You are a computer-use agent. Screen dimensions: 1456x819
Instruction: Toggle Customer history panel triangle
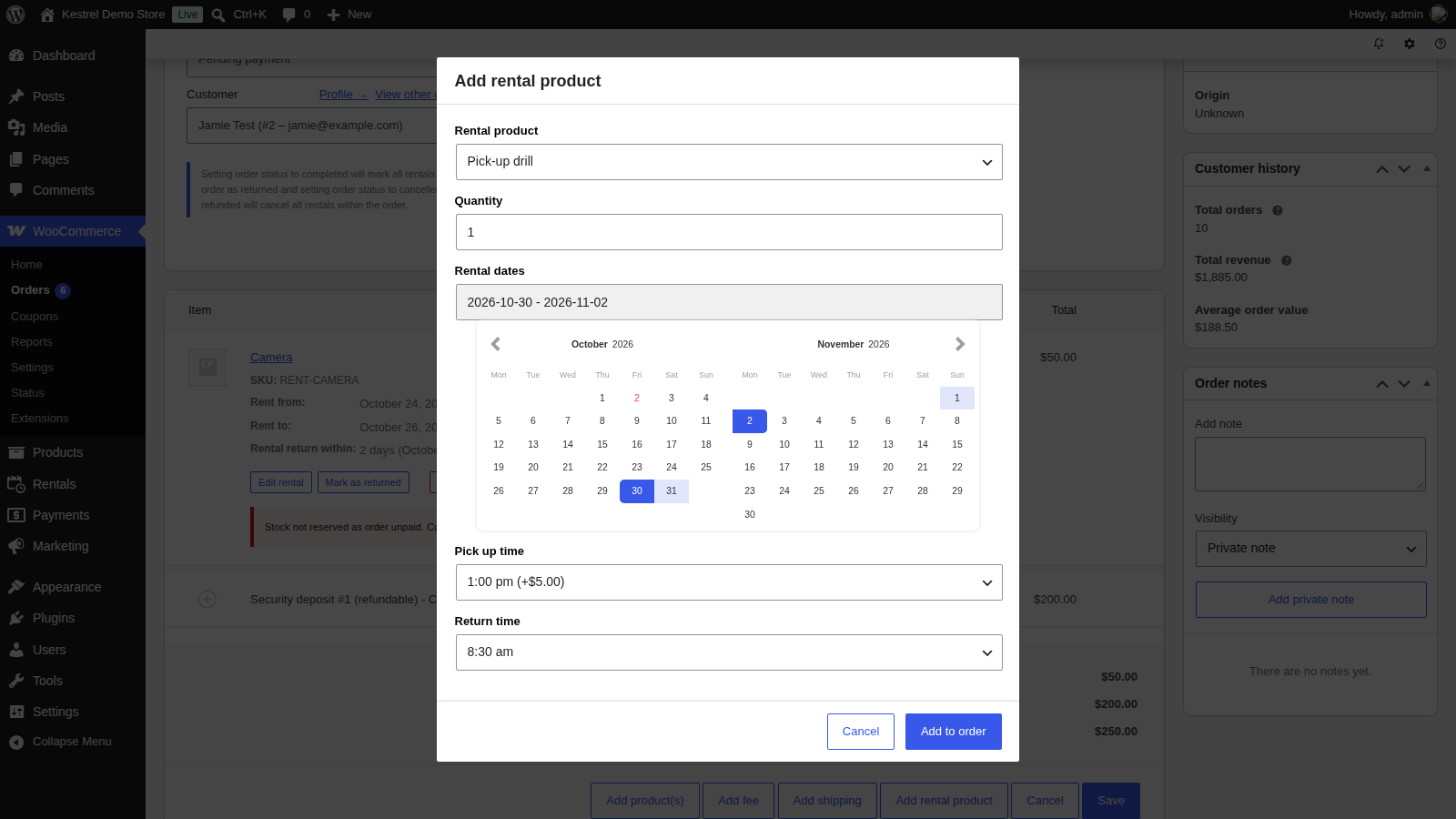[1427, 168]
